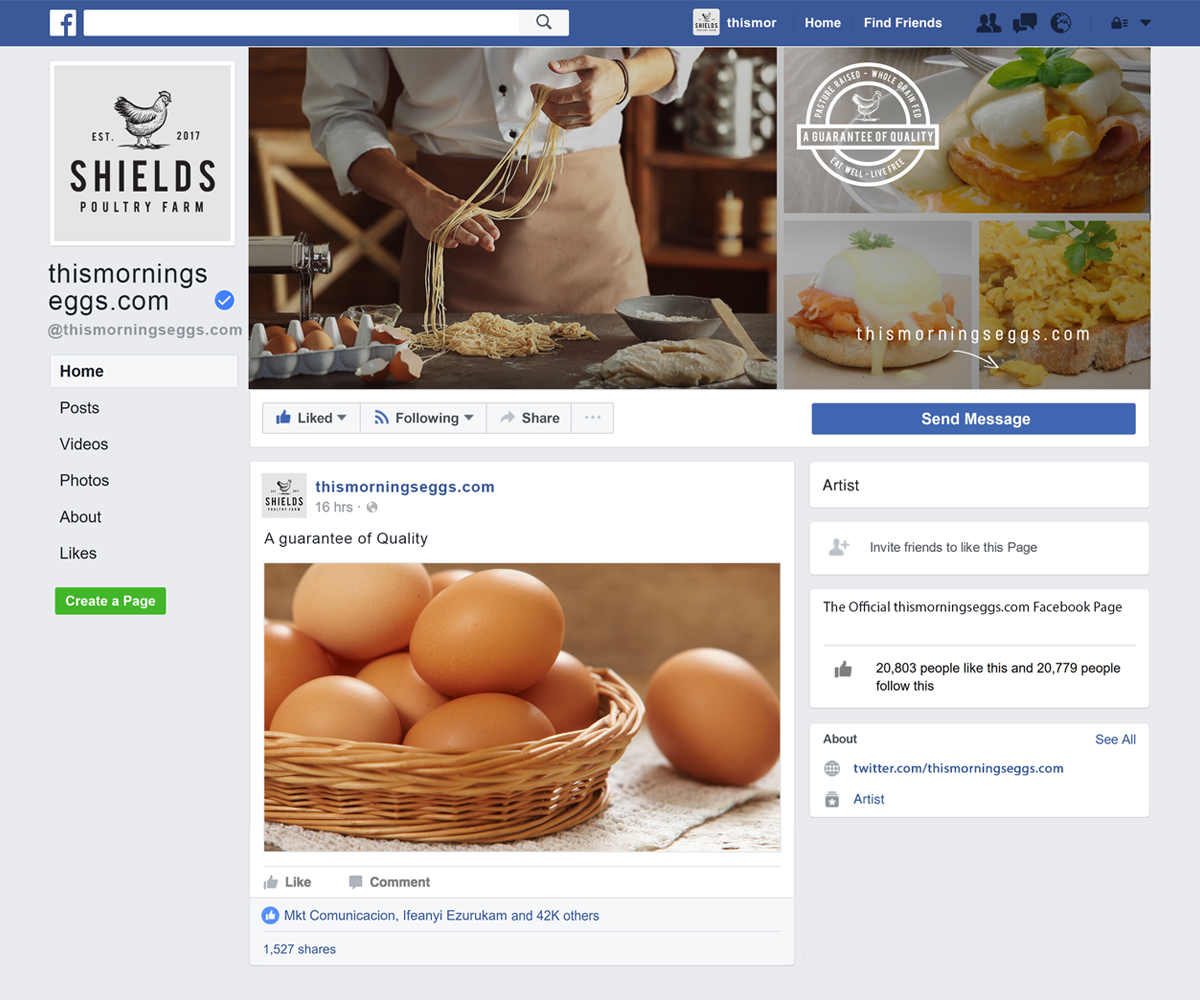Click into the Facebook search field
Viewport: 1200px width, 1000px height.
click(301, 22)
